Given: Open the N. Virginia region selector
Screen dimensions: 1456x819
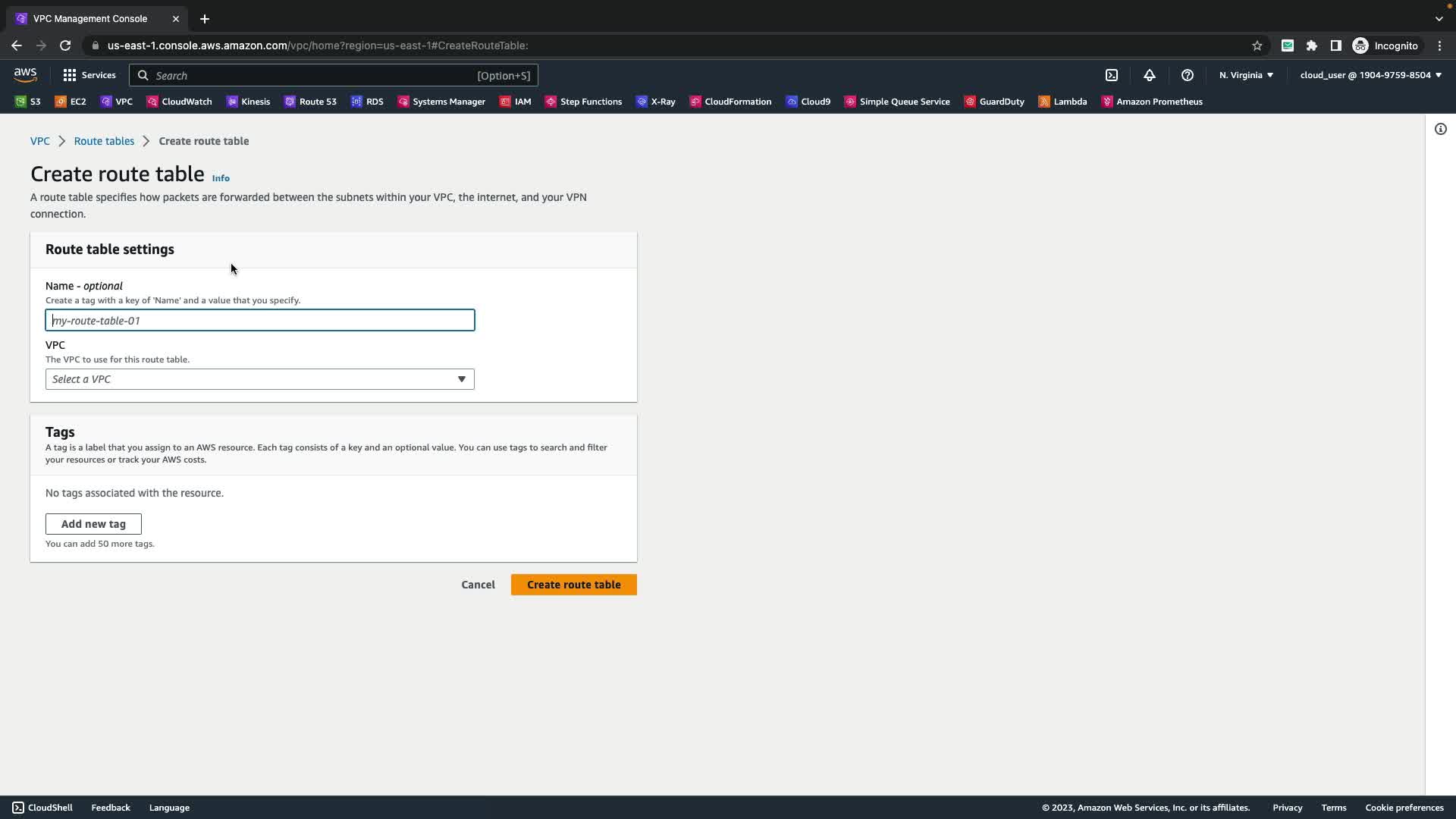Looking at the screenshot, I should point(1246,75).
